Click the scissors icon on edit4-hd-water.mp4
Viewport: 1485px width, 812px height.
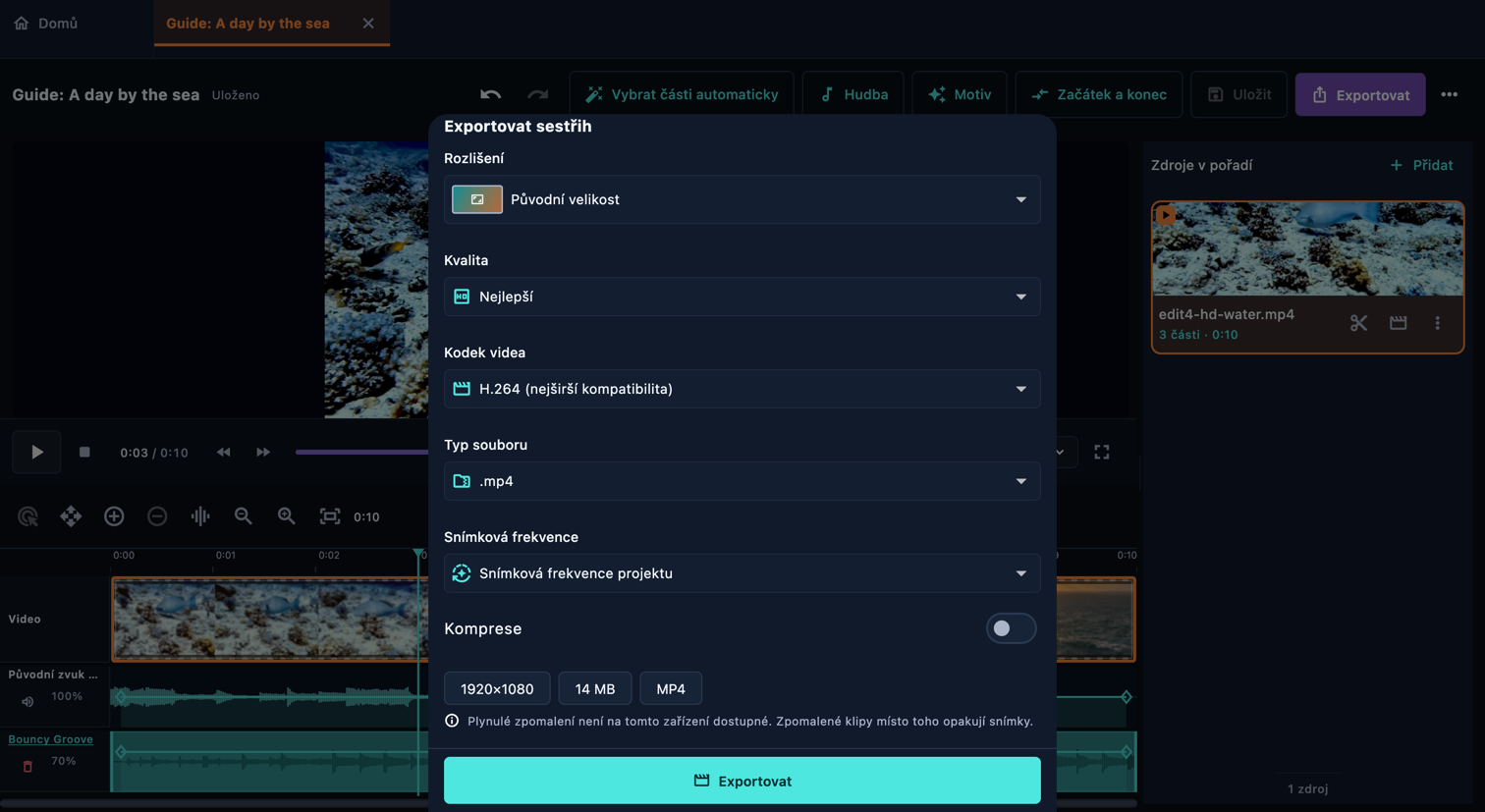click(1358, 323)
